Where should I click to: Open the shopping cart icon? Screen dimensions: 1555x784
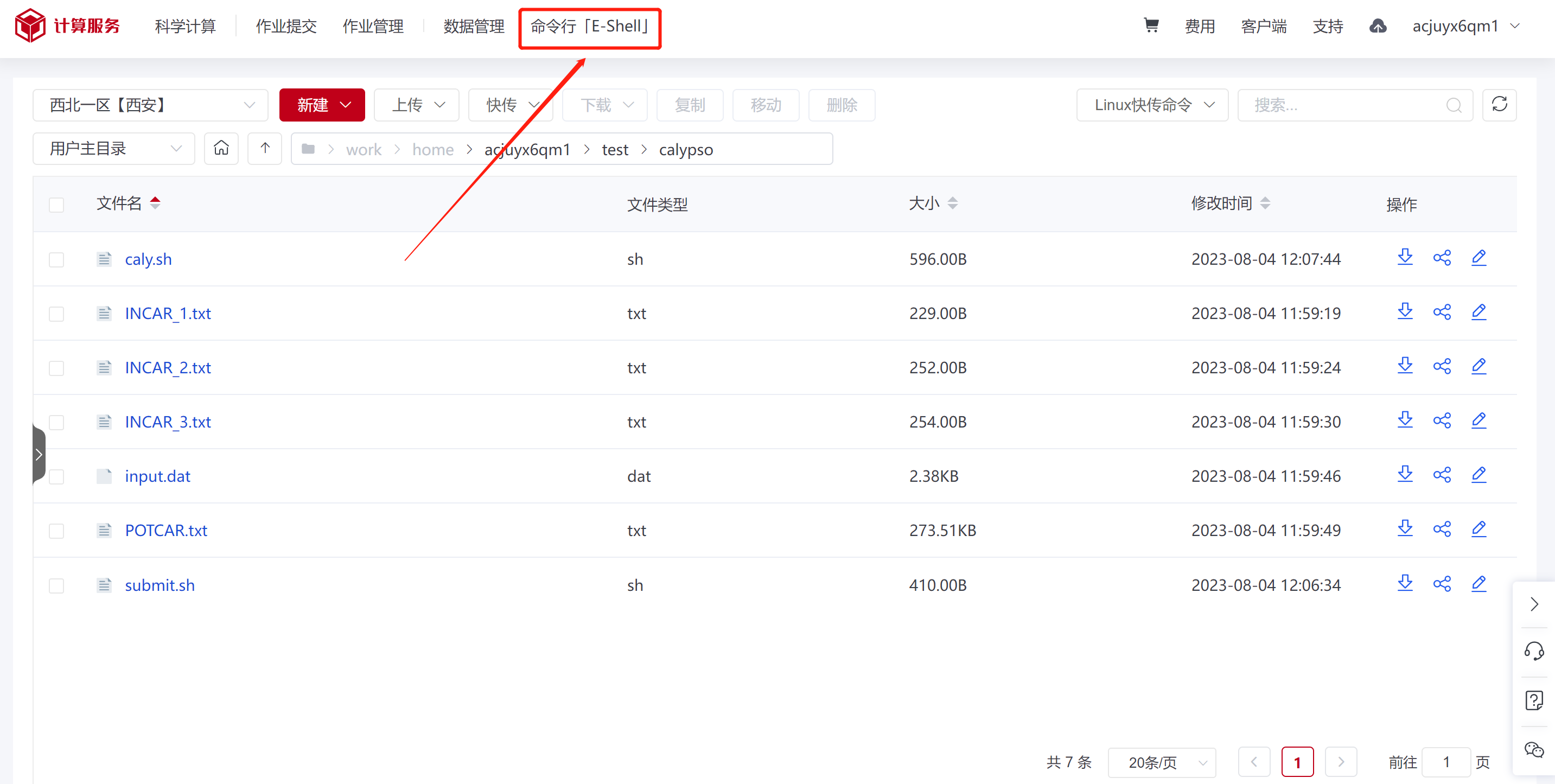click(x=1151, y=26)
